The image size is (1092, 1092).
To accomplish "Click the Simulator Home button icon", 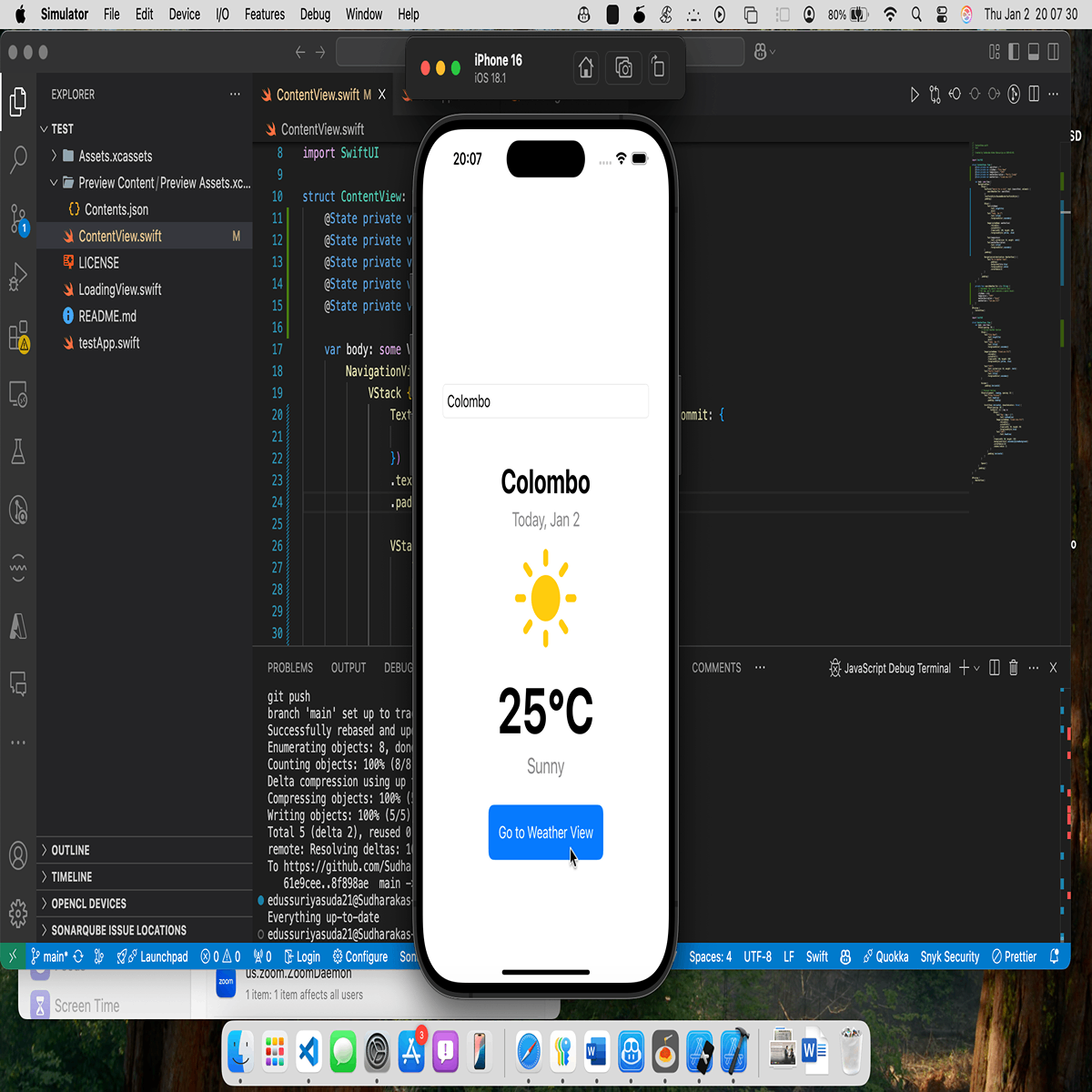I will 586,67.
